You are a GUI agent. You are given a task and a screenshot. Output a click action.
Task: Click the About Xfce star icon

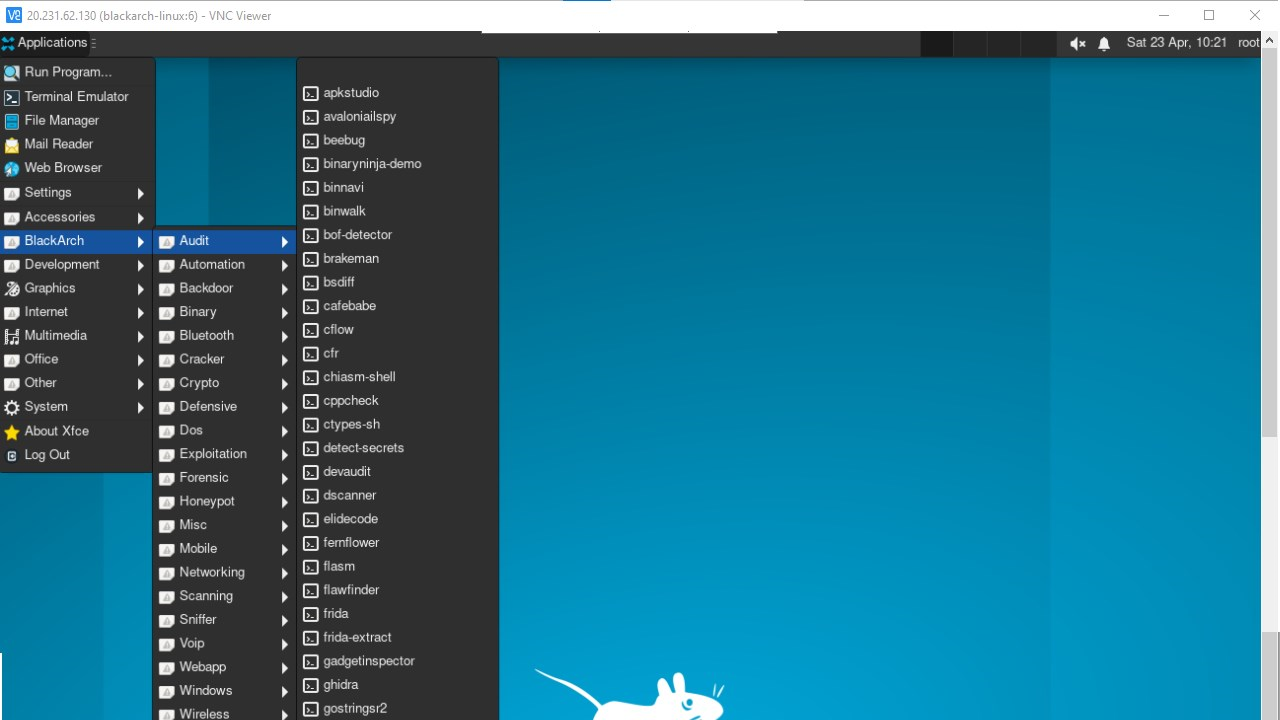pyautogui.click(x=12, y=432)
